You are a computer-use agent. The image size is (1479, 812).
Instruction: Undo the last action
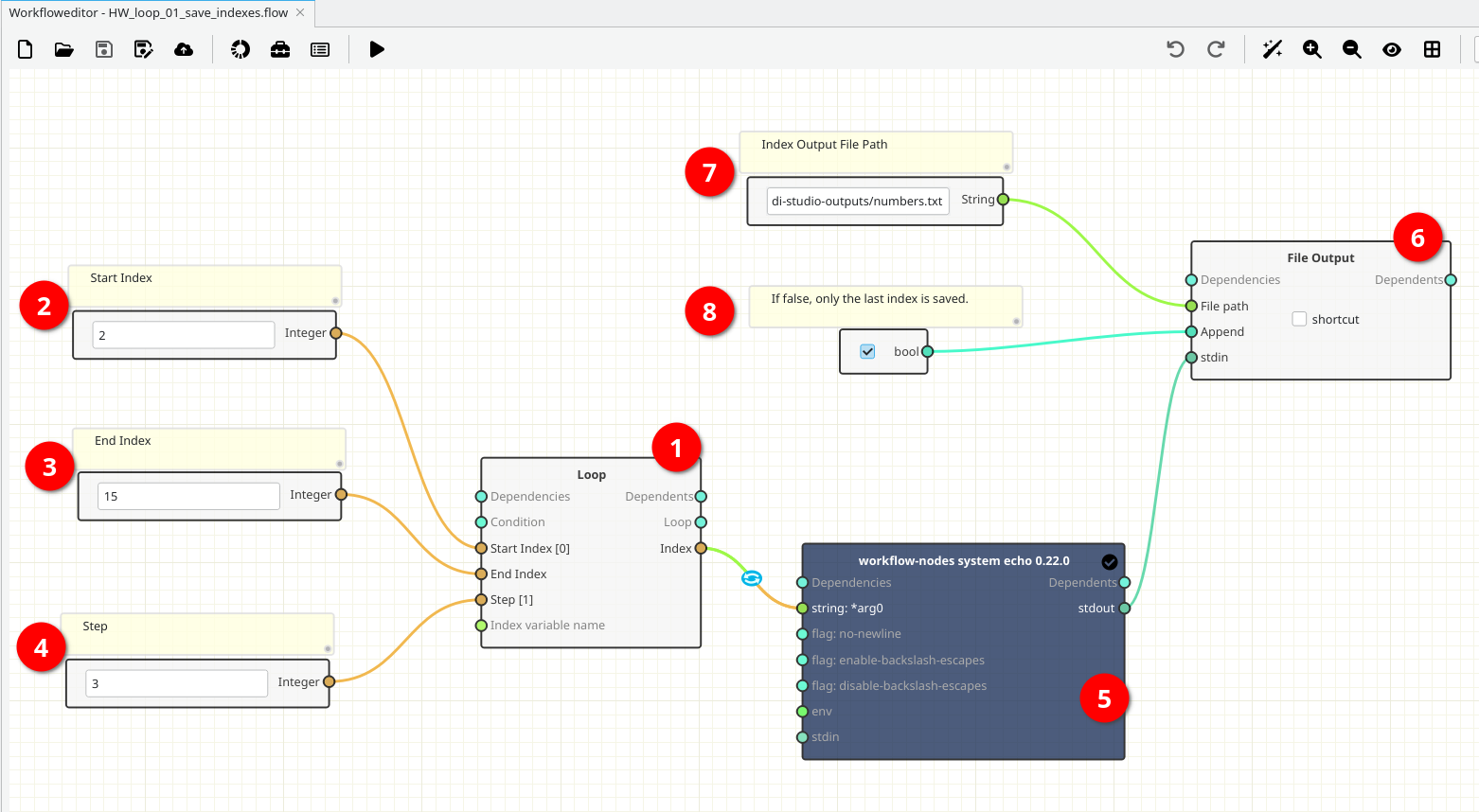click(1176, 49)
